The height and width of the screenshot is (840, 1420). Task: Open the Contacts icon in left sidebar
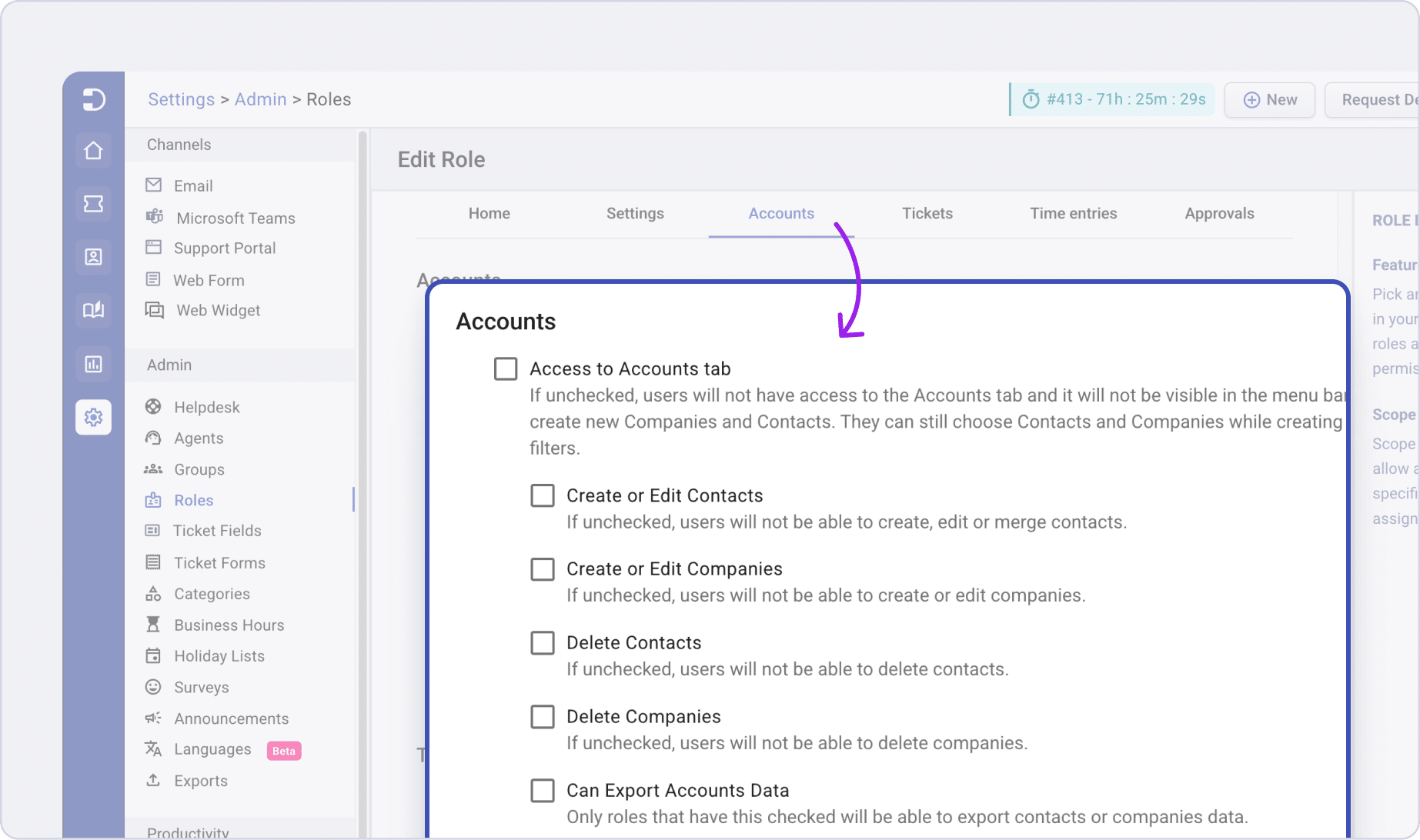pyautogui.click(x=93, y=257)
